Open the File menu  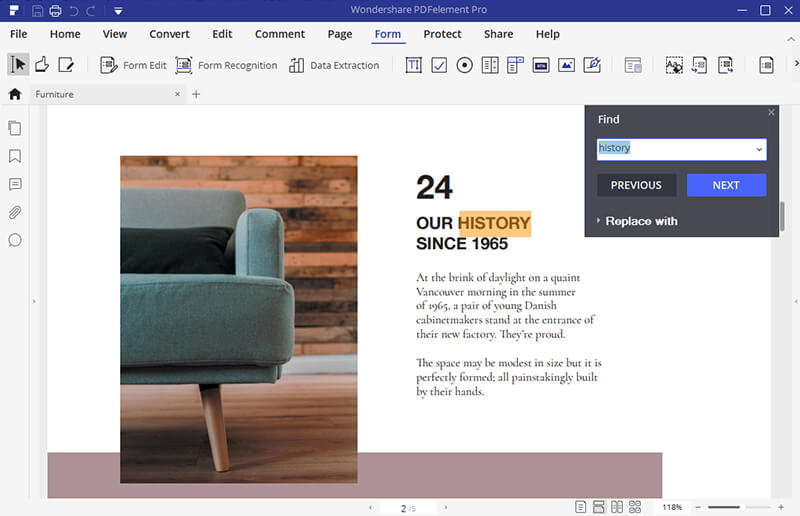[x=18, y=34]
